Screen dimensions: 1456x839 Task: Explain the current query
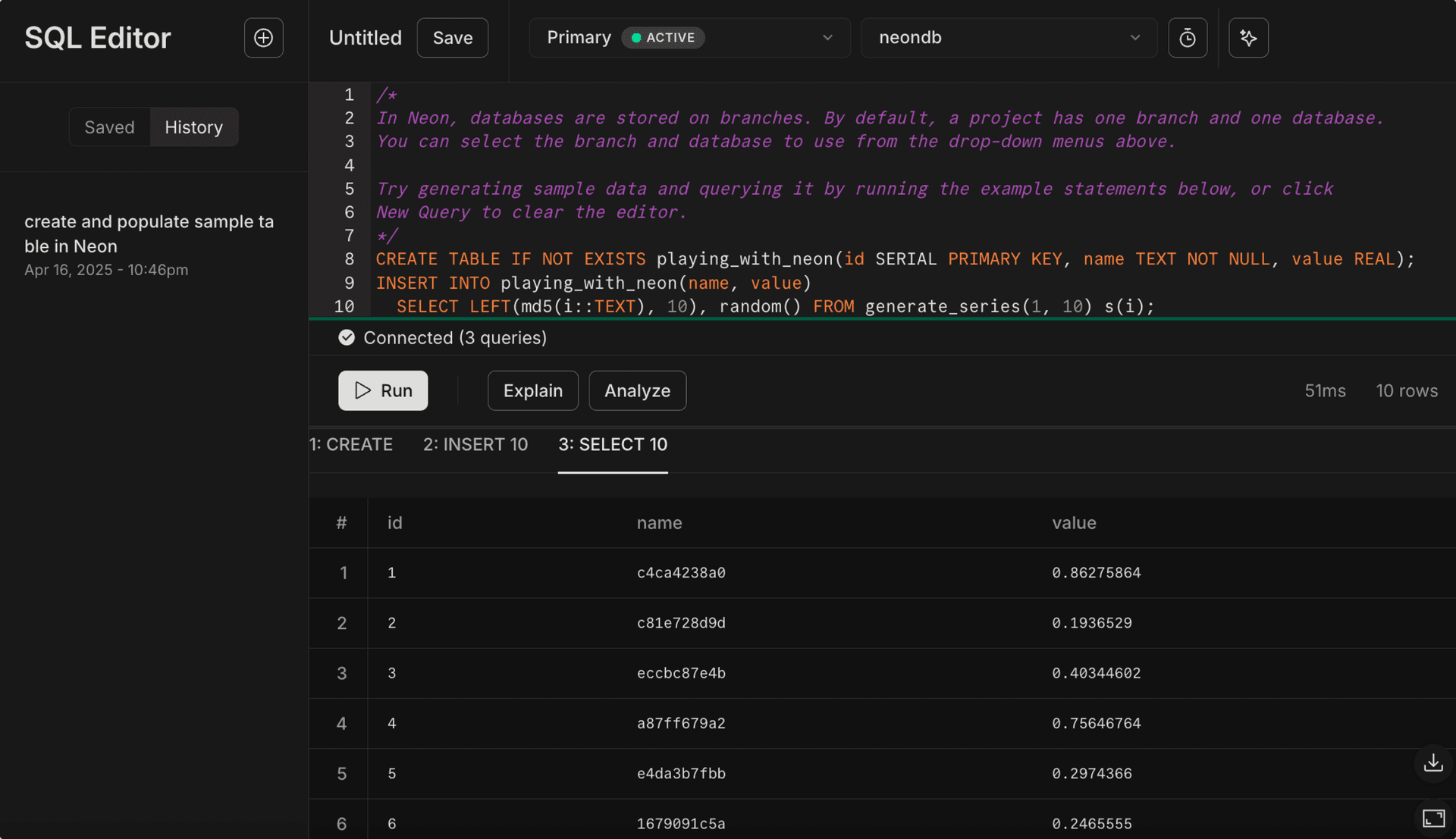click(x=532, y=390)
